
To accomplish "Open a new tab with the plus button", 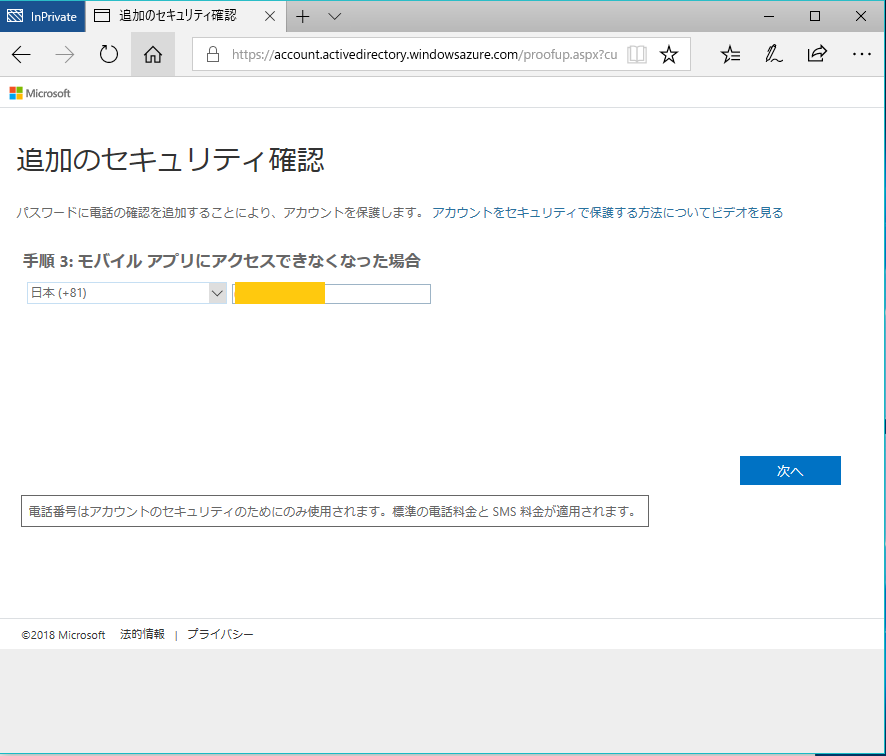I will pos(302,16).
